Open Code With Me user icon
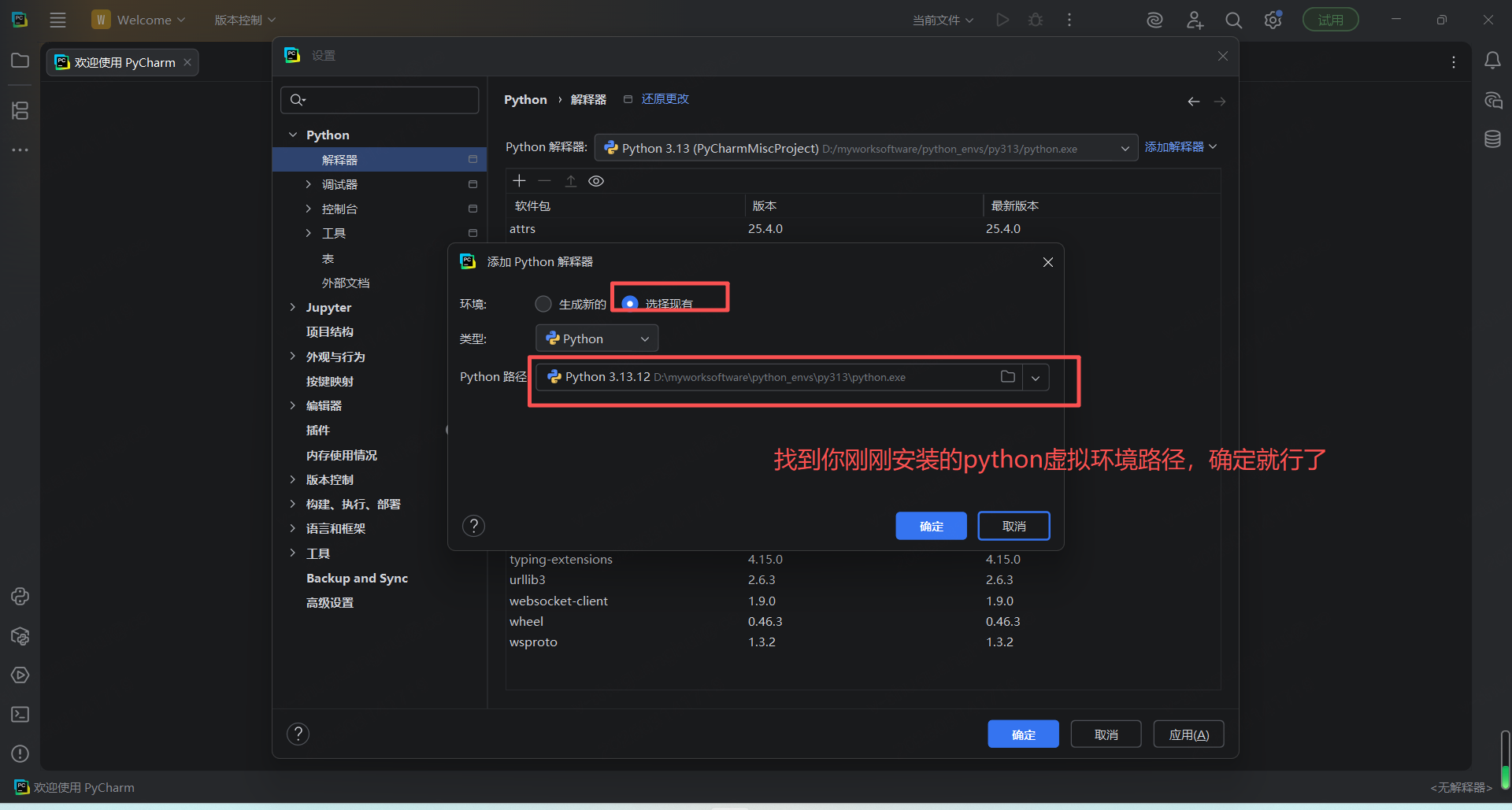The height and width of the screenshot is (810, 1512). coord(1195,20)
